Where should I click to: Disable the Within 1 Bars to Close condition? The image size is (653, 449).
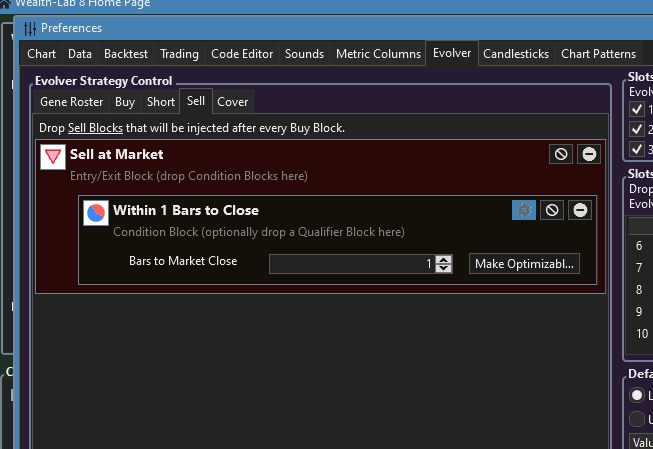552,210
